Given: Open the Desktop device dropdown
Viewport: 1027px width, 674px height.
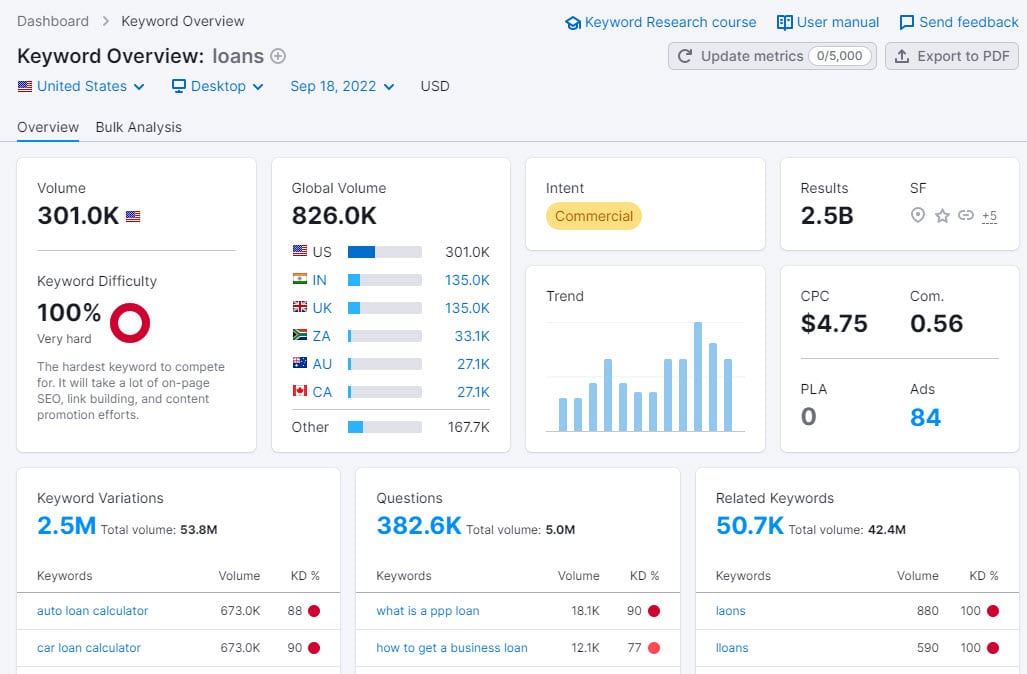Looking at the screenshot, I should 218,86.
